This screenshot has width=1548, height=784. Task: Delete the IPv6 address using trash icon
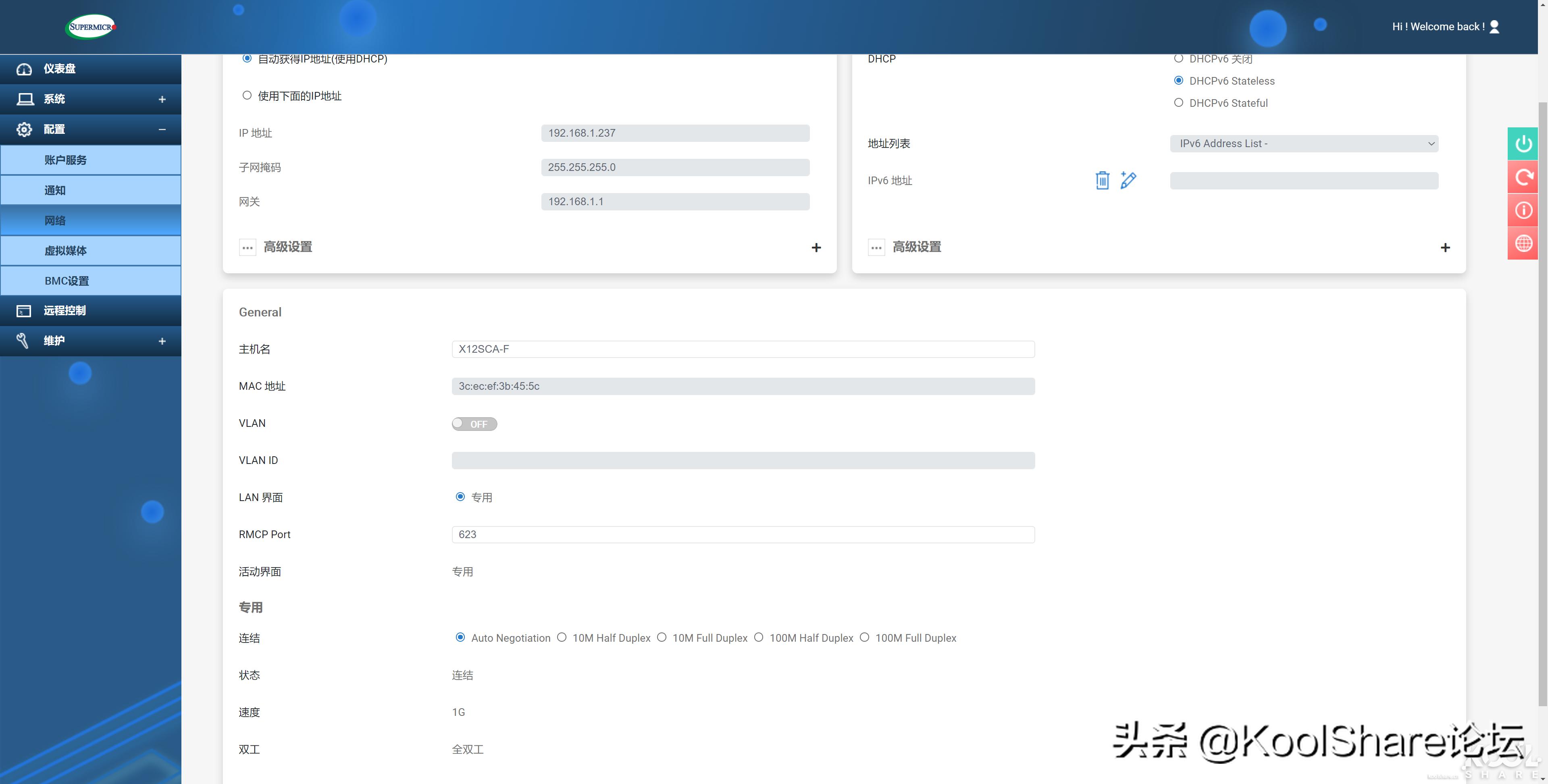pos(1102,180)
